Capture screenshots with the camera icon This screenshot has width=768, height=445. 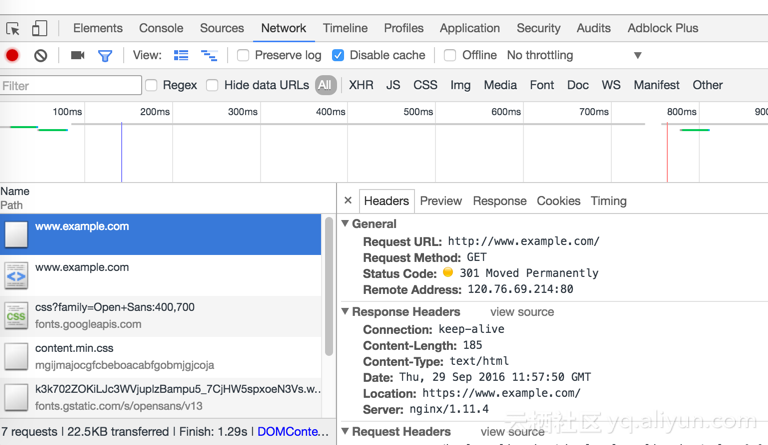77,55
